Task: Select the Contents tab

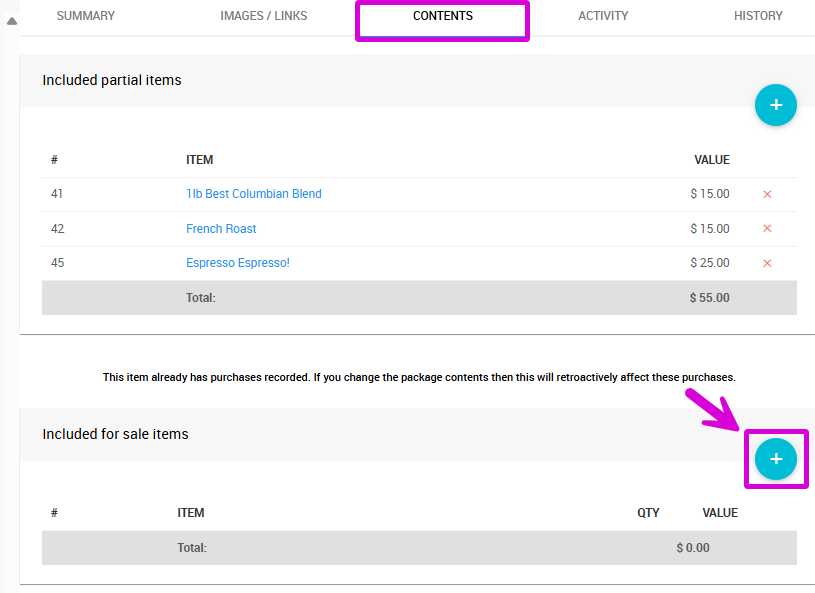Action: coord(442,16)
